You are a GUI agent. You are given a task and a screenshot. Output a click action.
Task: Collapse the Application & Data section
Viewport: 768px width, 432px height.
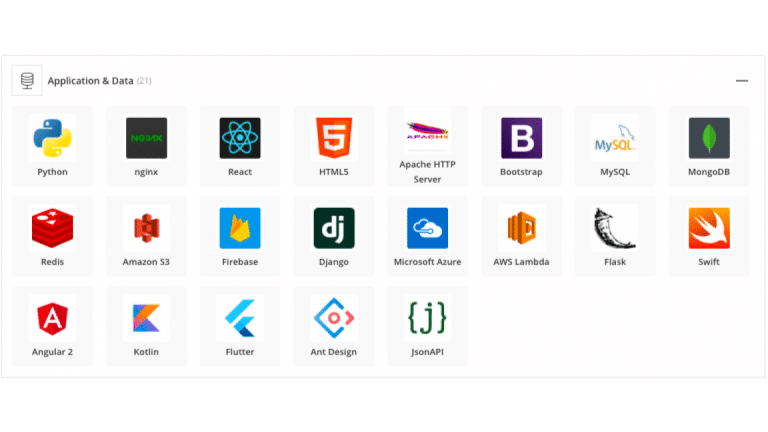(x=741, y=80)
